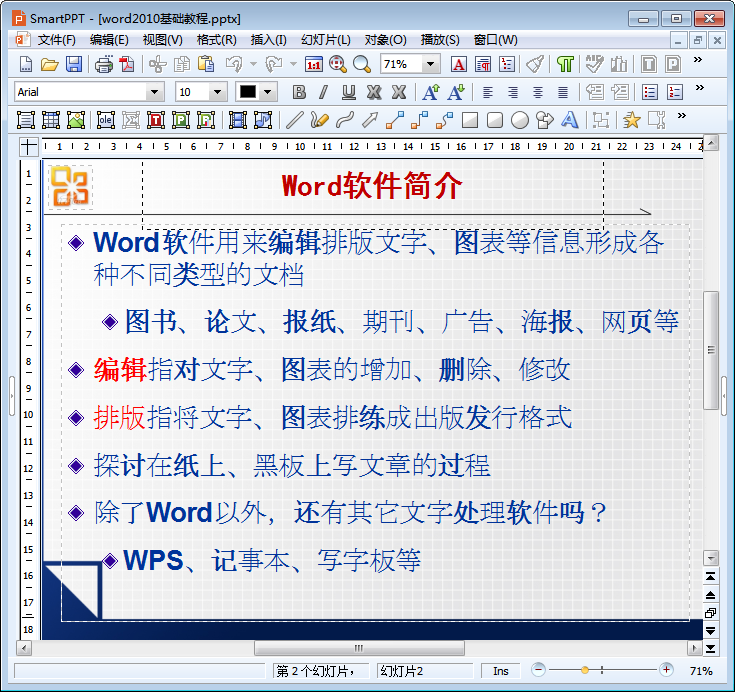Expand the undo history dropdown arrow
Screen dimensions: 735x692
[253, 64]
